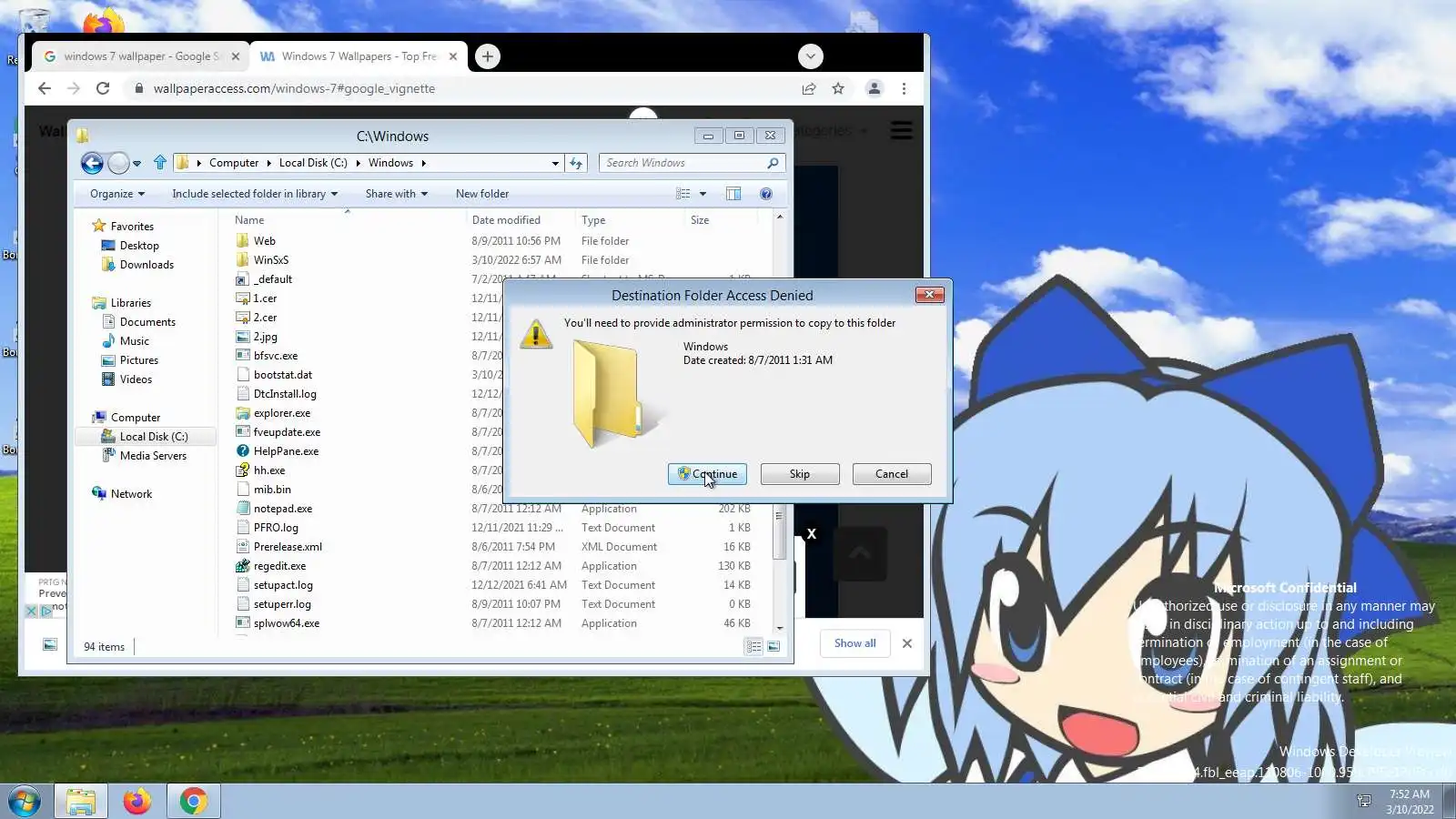Click the Continue button in dialog
Image resolution: width=1456 pixels, height=819 pixels.
(707, 474)
